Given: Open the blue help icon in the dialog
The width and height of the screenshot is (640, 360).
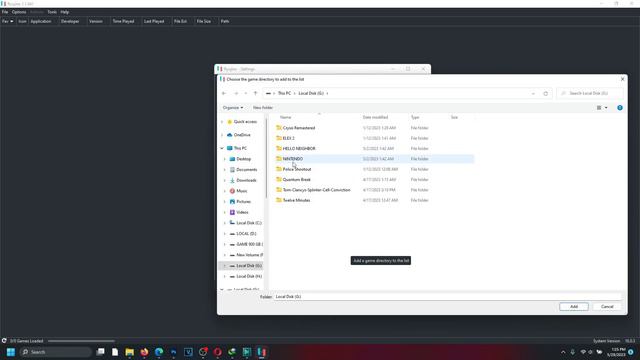Looking at the screenshot, I should pos(620,108).
